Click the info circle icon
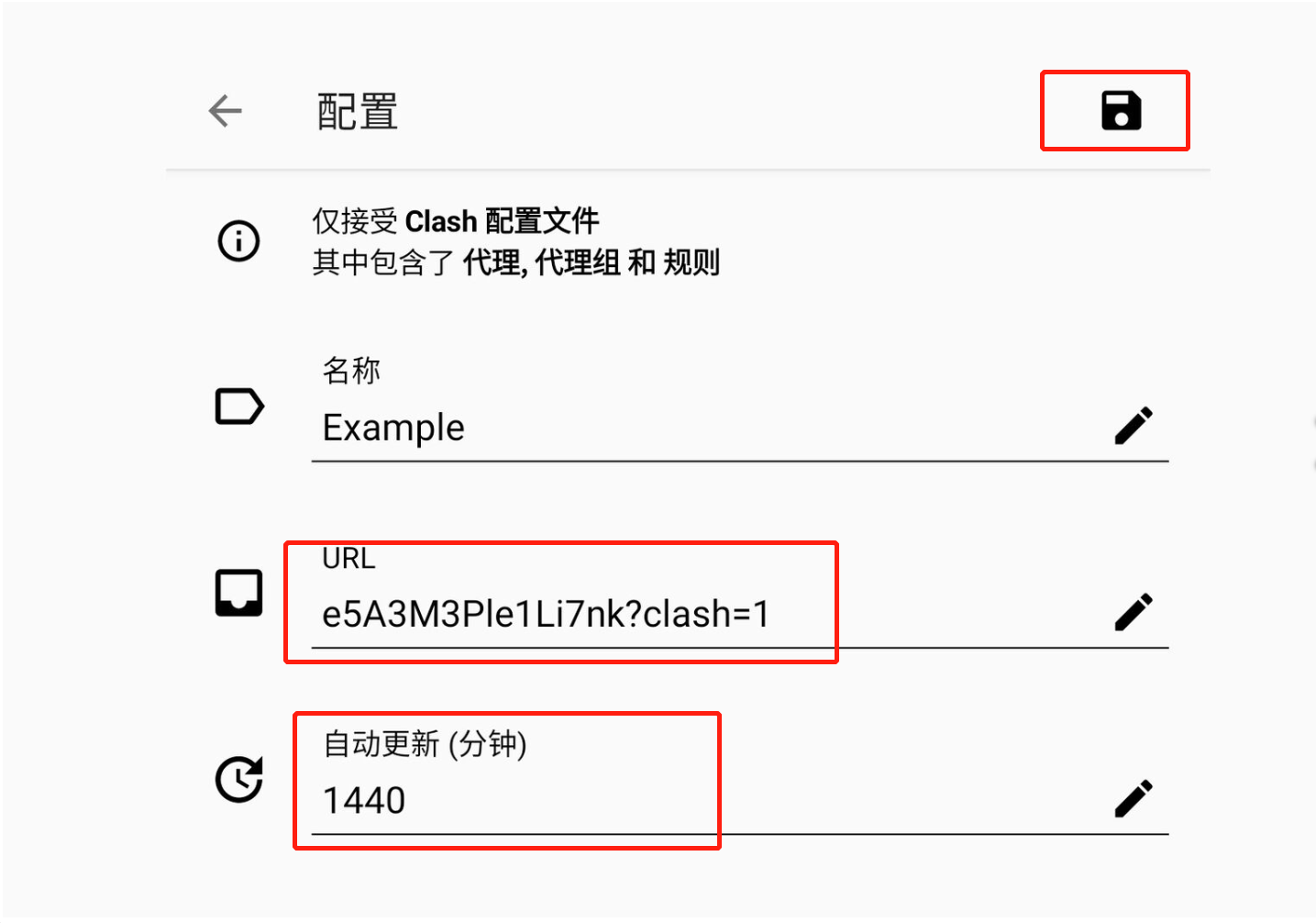 [238, 241]
